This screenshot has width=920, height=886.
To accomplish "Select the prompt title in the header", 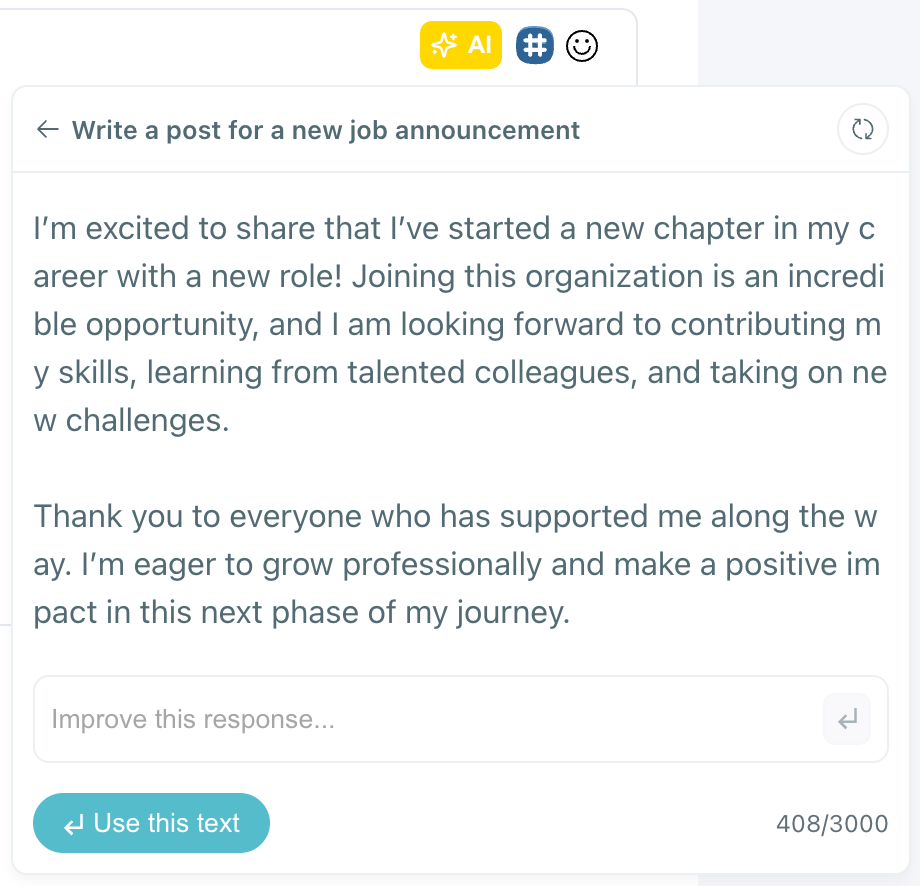I will tap(325, 129).
